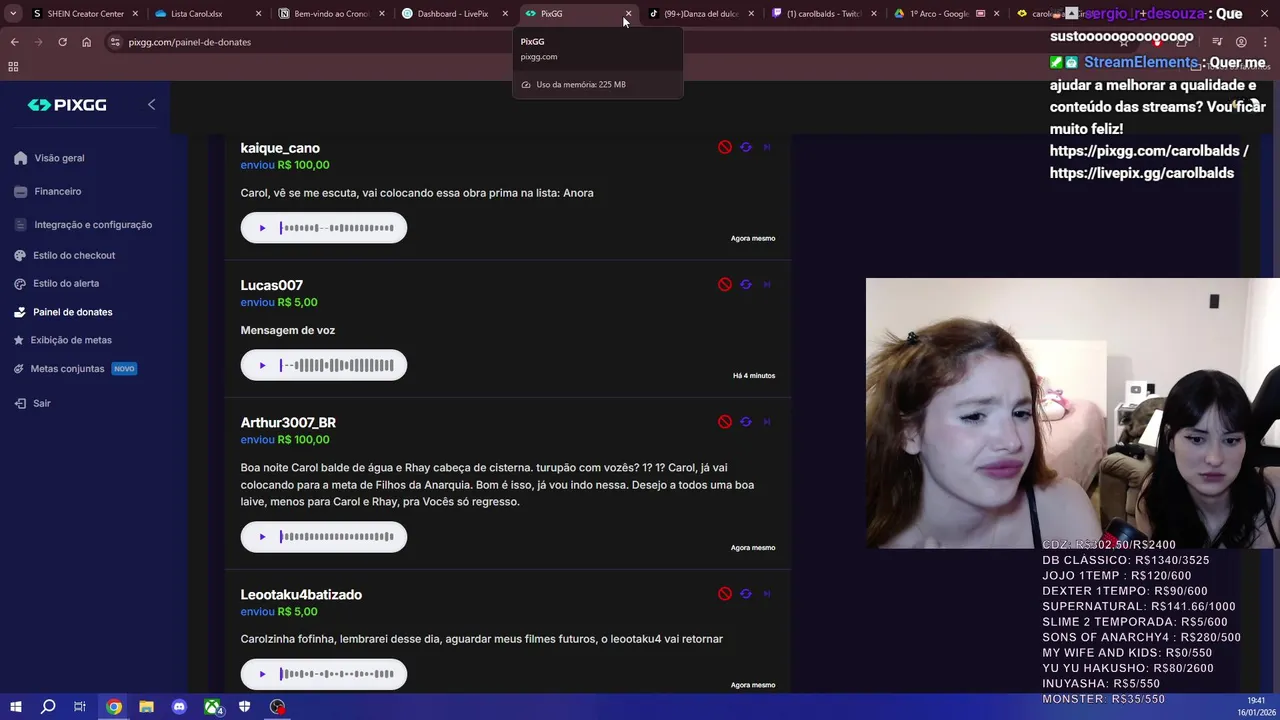Skip the Arthur3007_BR donation alert

pos(767,422)
